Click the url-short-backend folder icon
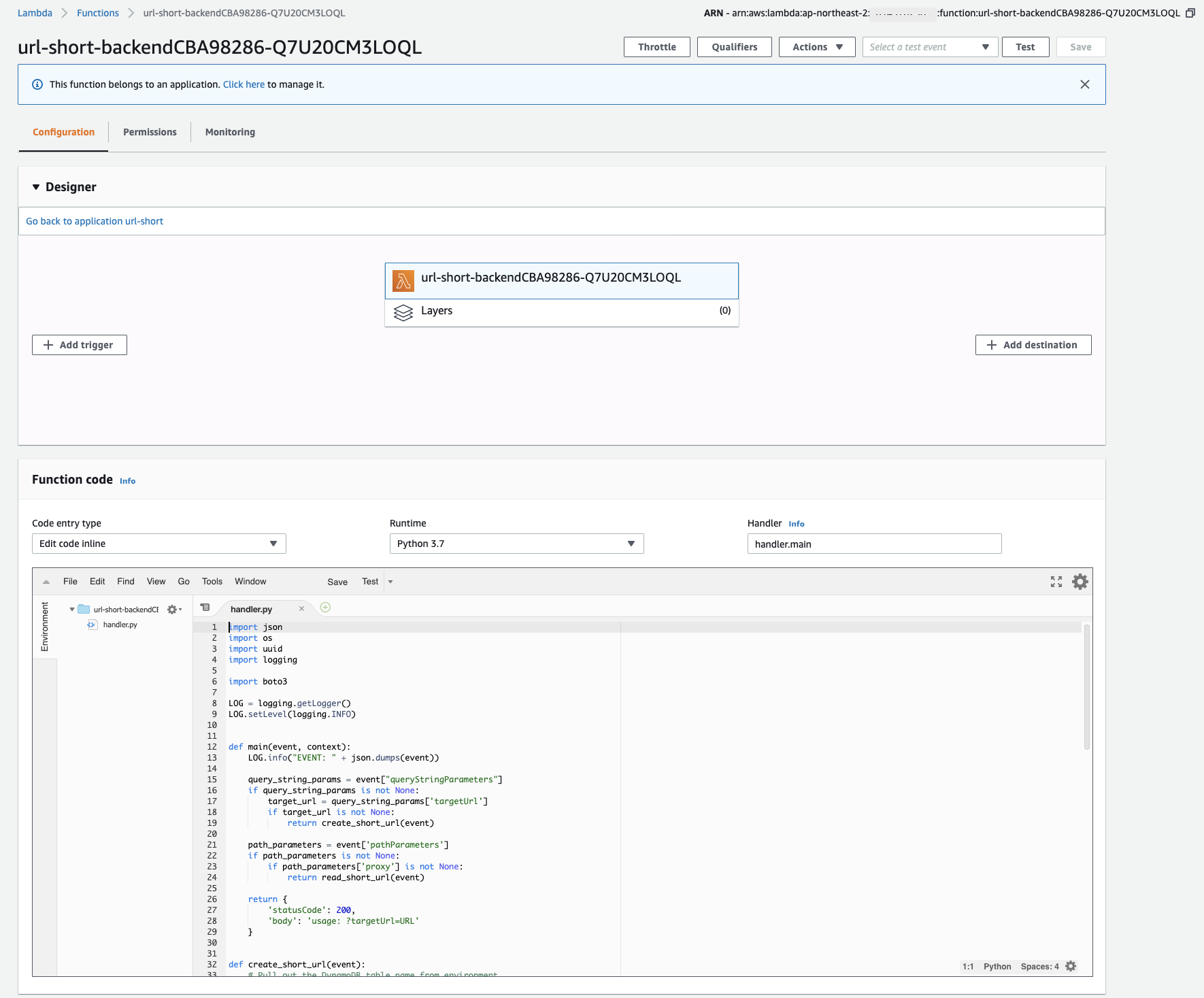1204x998 pixels. click(84, 609)
